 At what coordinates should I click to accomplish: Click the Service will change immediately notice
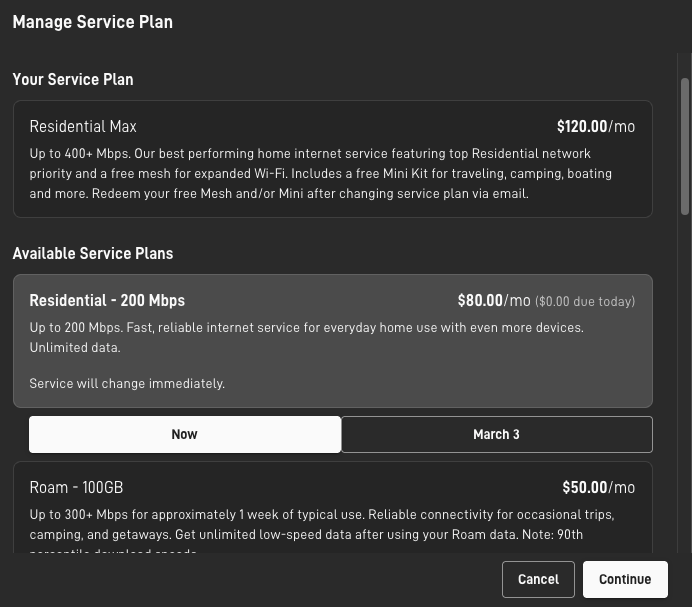pyautogui.click(x=127, y=383)
